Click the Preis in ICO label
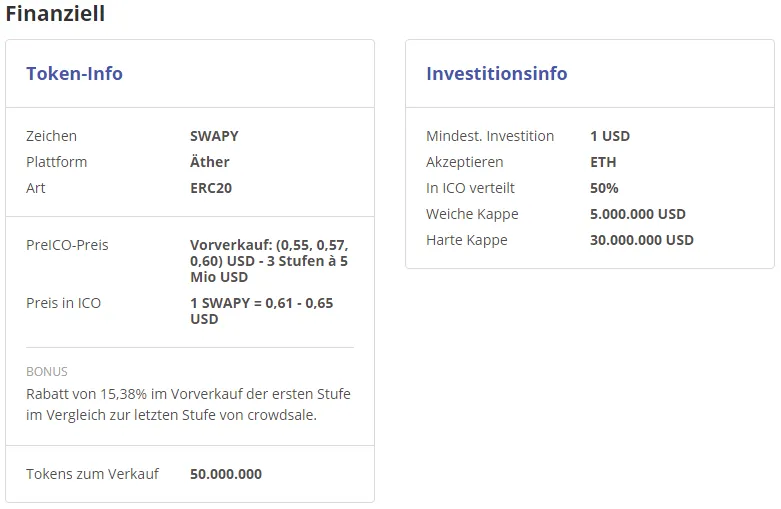Screen dimensions: 781x509 [x=63, y=303]
